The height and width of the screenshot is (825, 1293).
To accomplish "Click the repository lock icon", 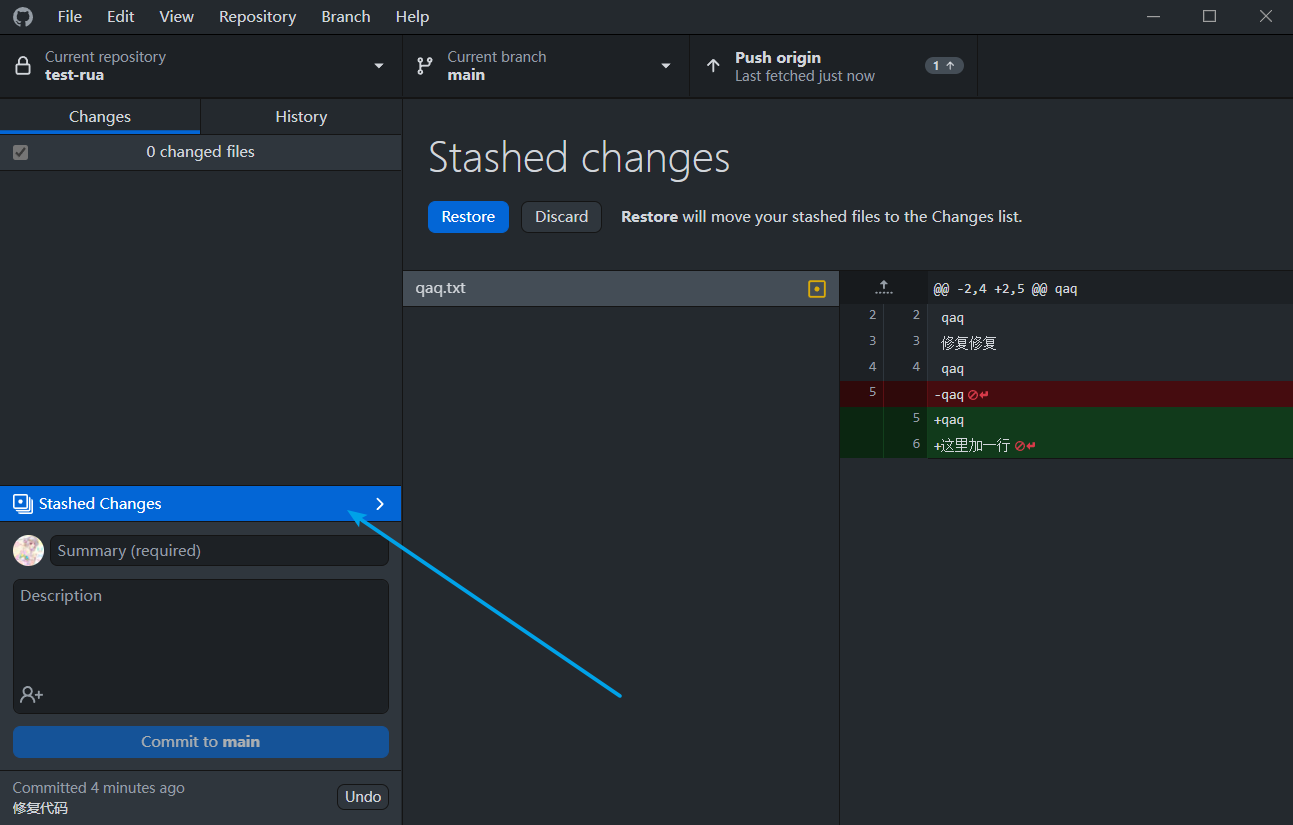I will (x=22, y=66).
